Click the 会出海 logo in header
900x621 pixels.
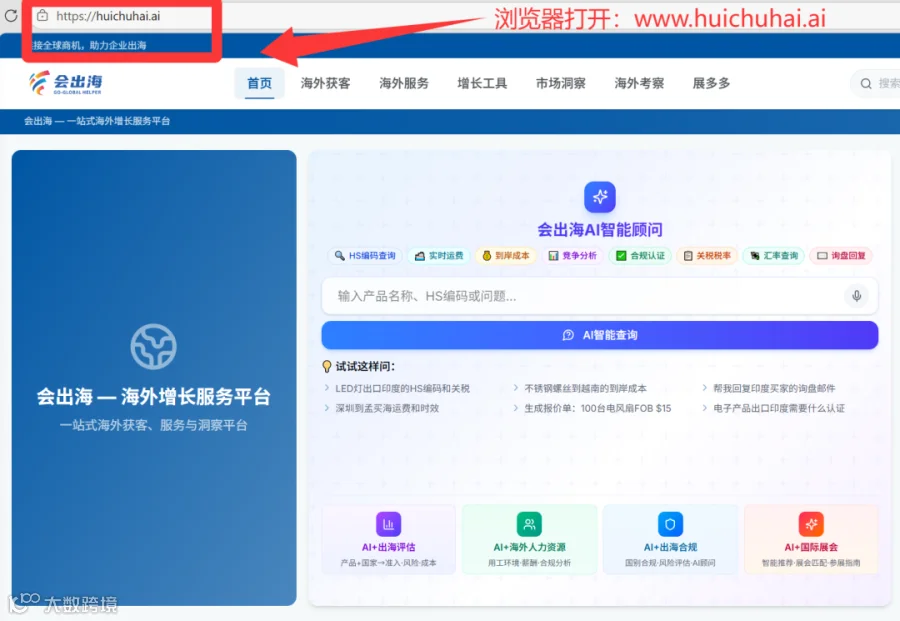tap(65, 83)
